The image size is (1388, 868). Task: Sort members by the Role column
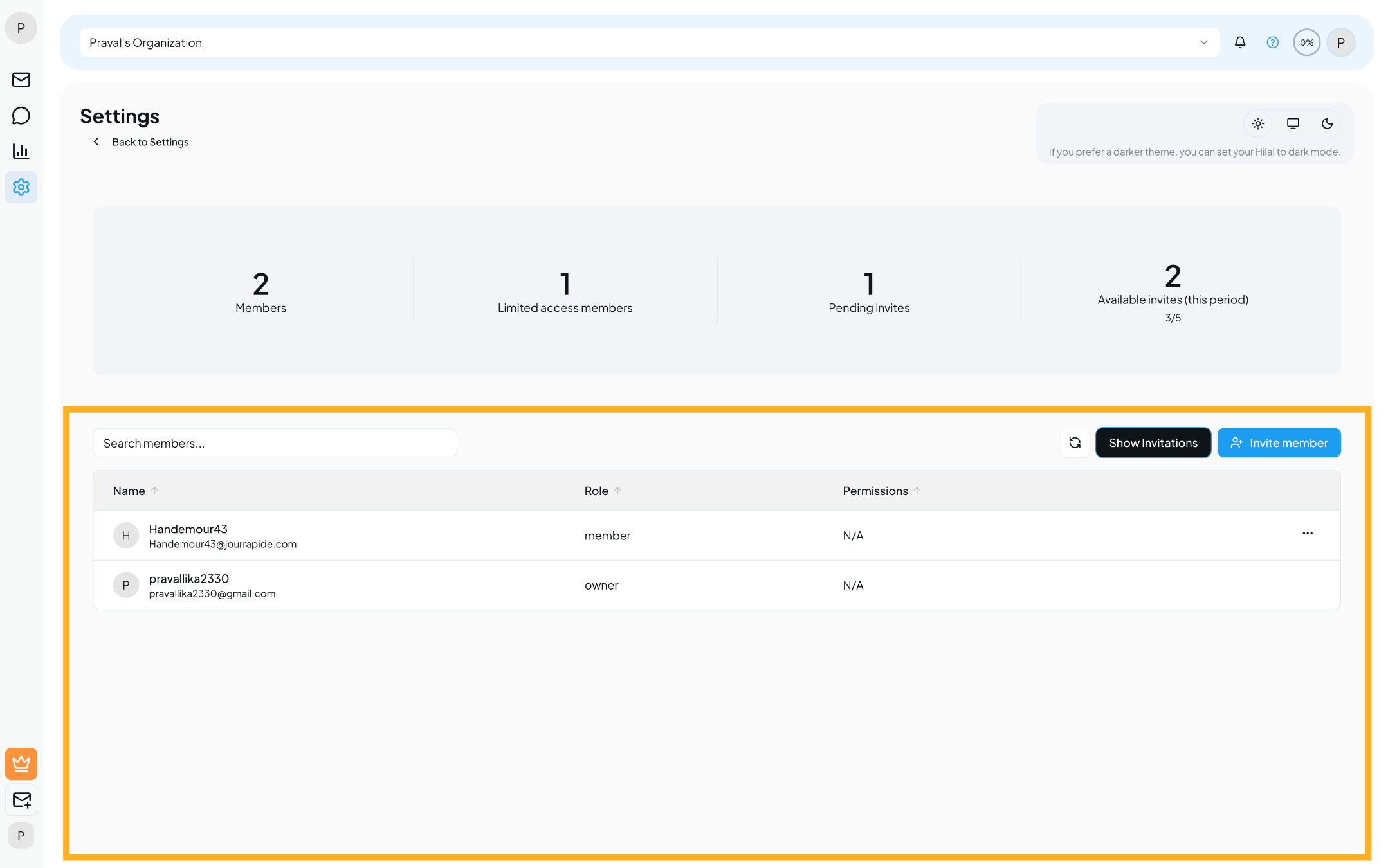pos(602,490)
